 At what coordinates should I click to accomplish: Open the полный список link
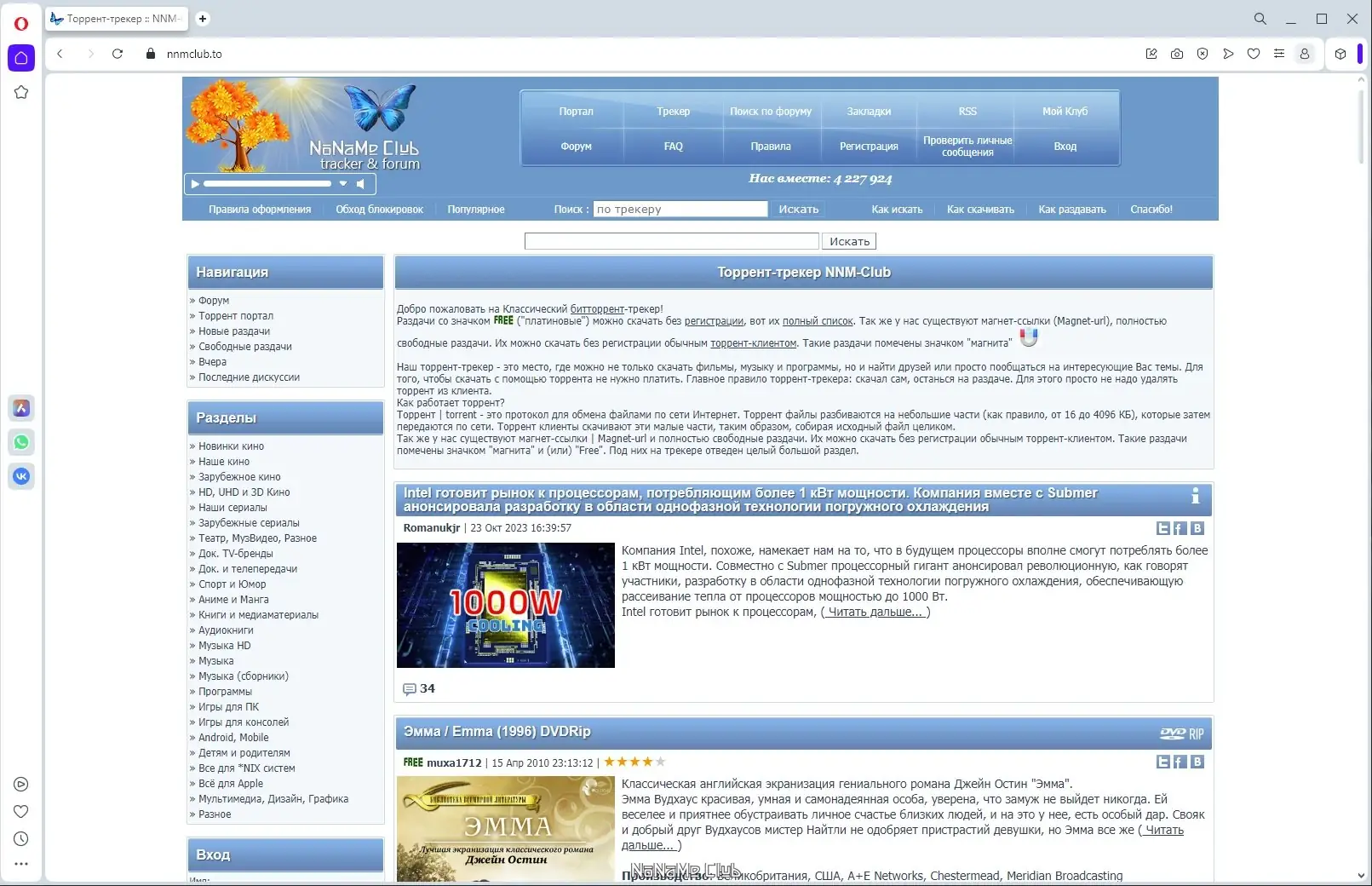818,321
